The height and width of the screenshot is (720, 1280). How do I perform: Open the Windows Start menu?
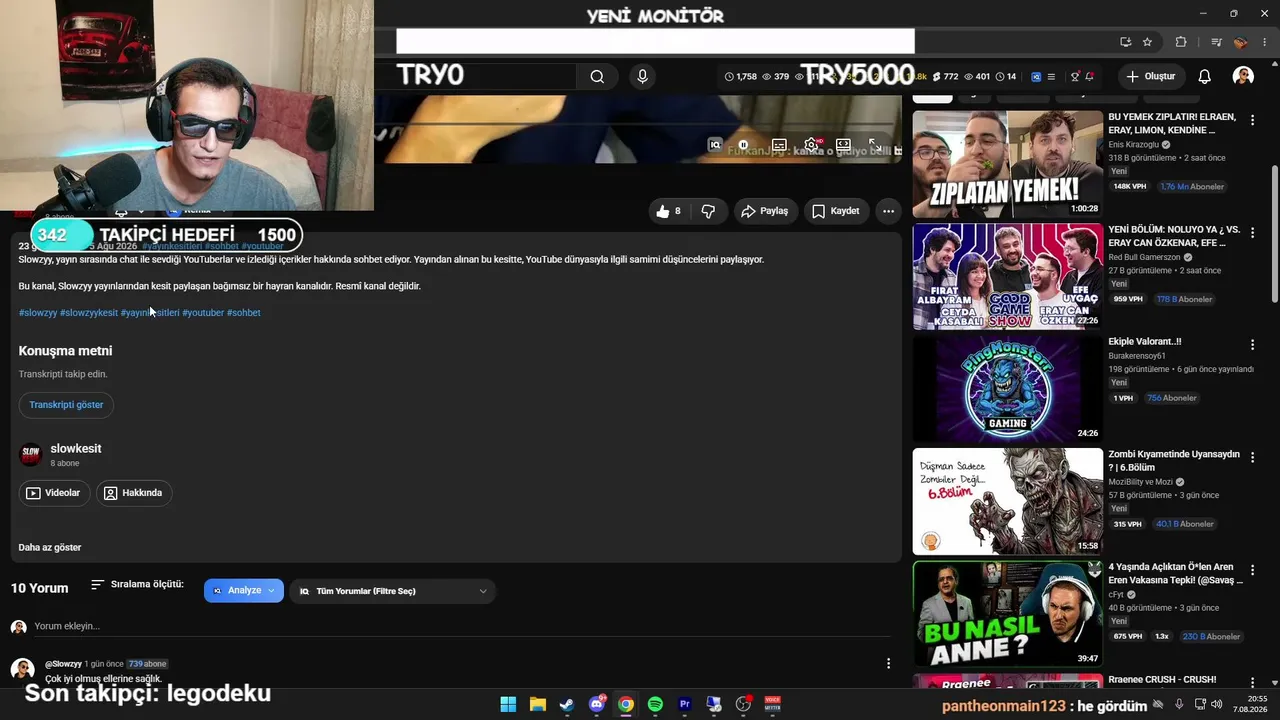tap(508, 704)
